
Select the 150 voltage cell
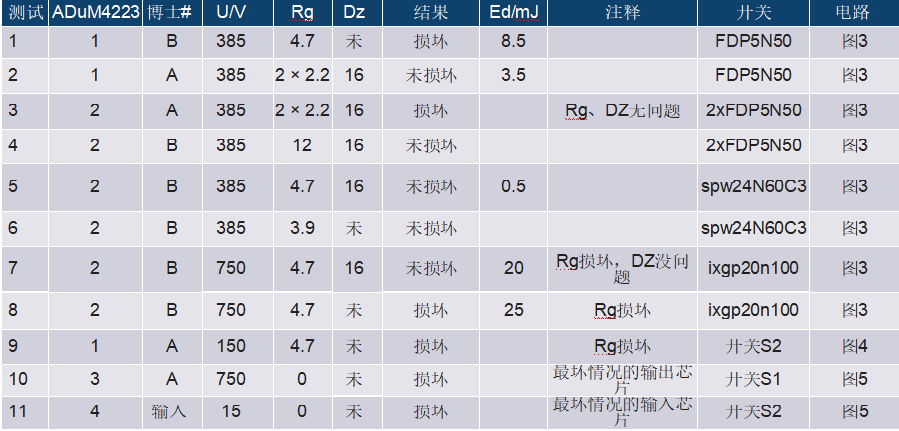pos(231,346)
